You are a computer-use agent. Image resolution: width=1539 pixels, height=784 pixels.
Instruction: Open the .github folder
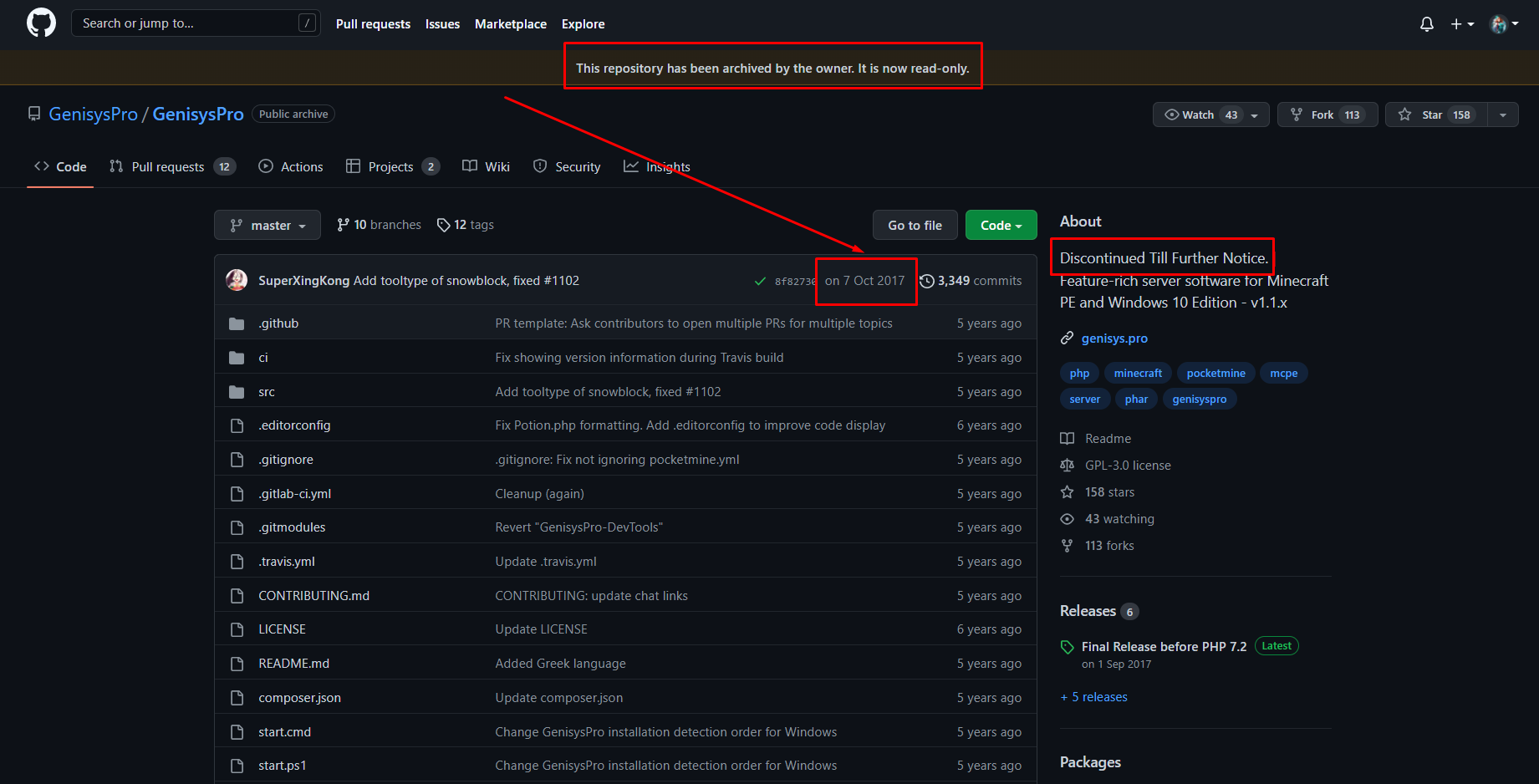278,323
